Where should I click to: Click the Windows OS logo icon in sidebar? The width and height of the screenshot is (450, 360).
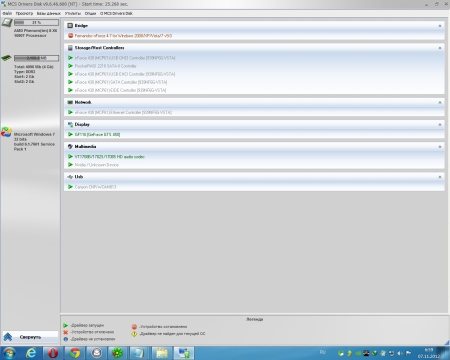[x=6, y=132]
